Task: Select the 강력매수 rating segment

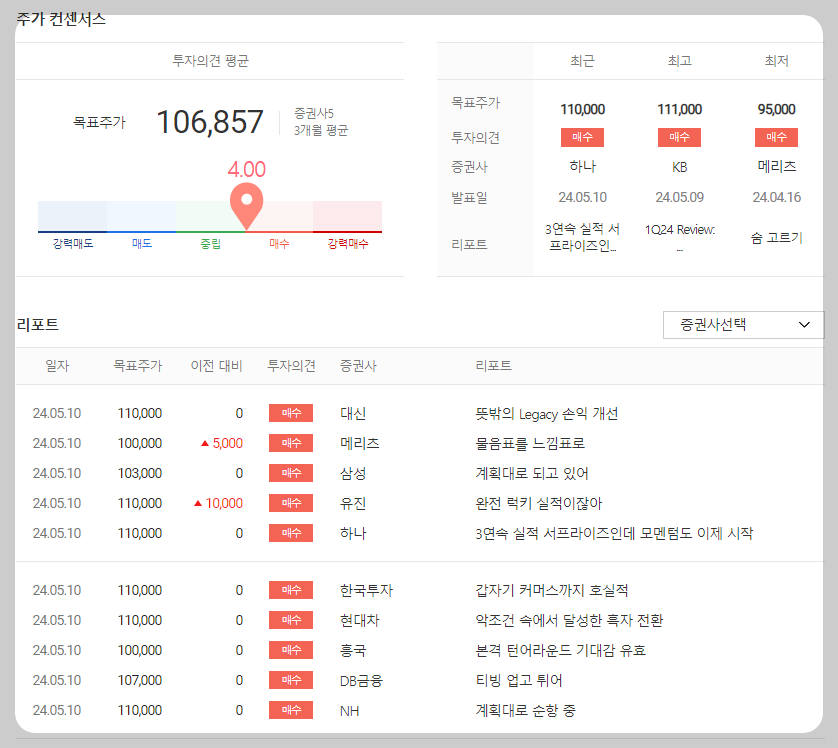Action: (347, 217)
